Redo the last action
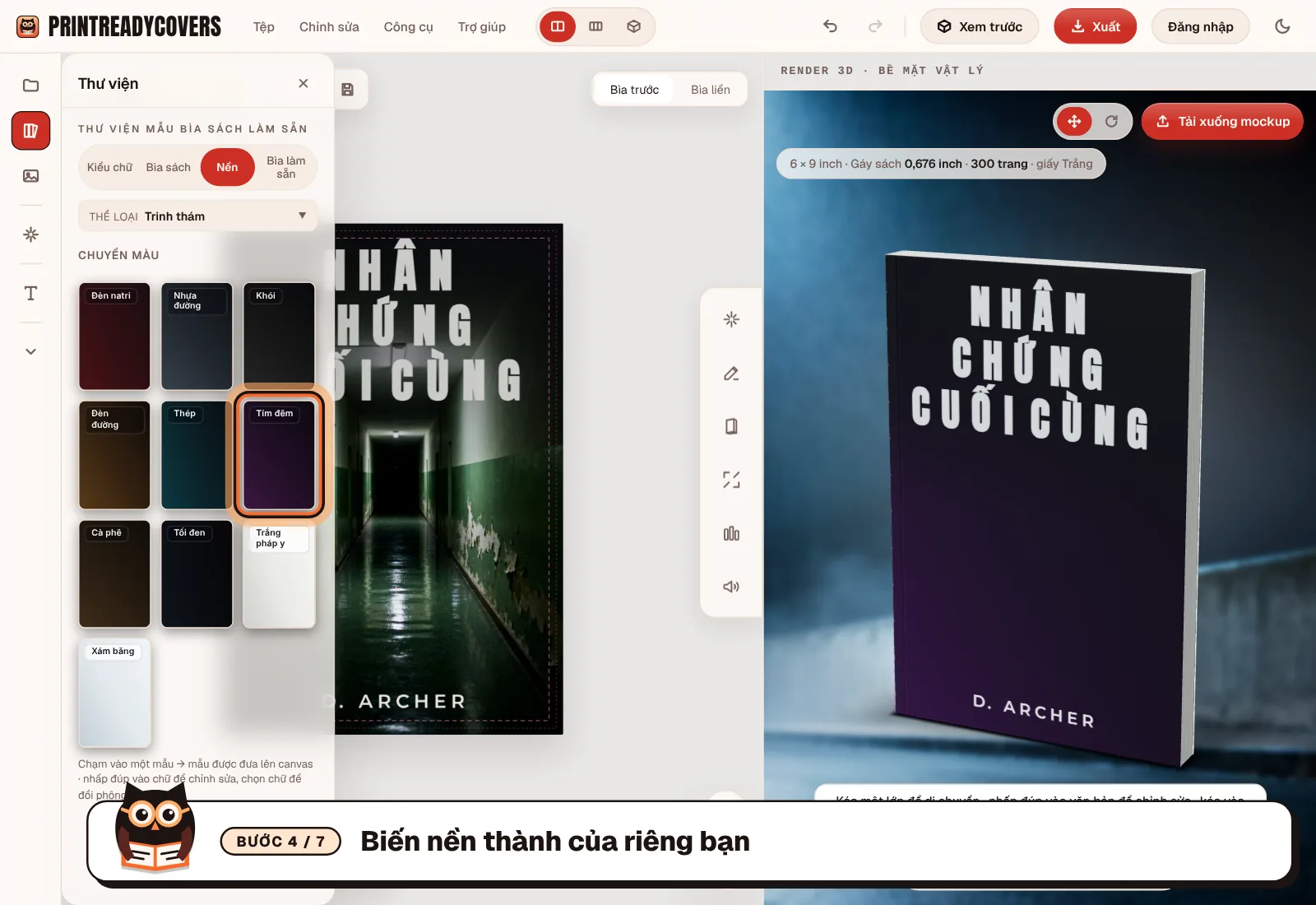Image resolution: width=1316 pixels, height=905 pixels. pyautogui.click(x=875, y=26)
